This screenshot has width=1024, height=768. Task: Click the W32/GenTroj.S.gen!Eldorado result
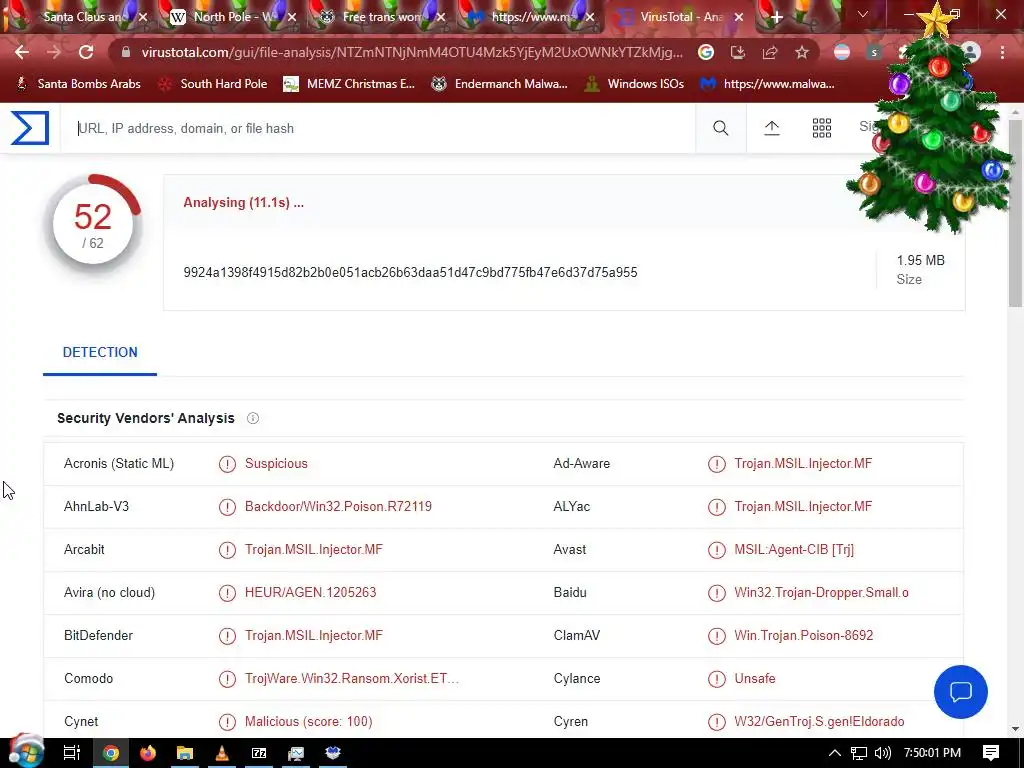tap(819, 722)
